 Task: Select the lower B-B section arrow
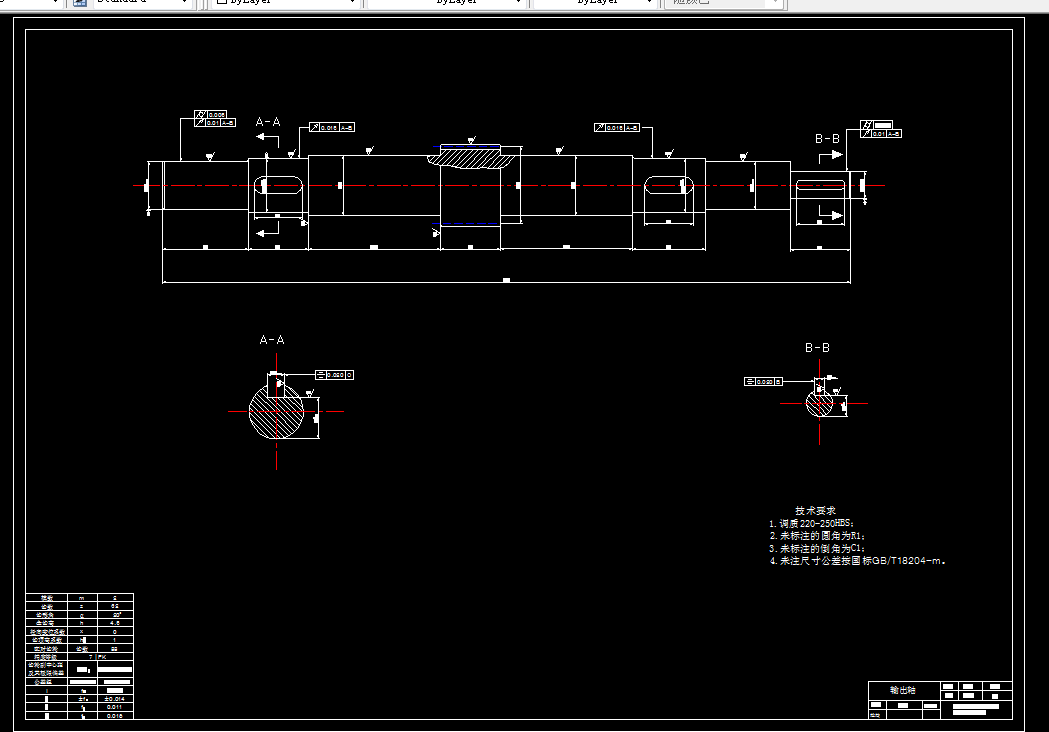[831, 213]
